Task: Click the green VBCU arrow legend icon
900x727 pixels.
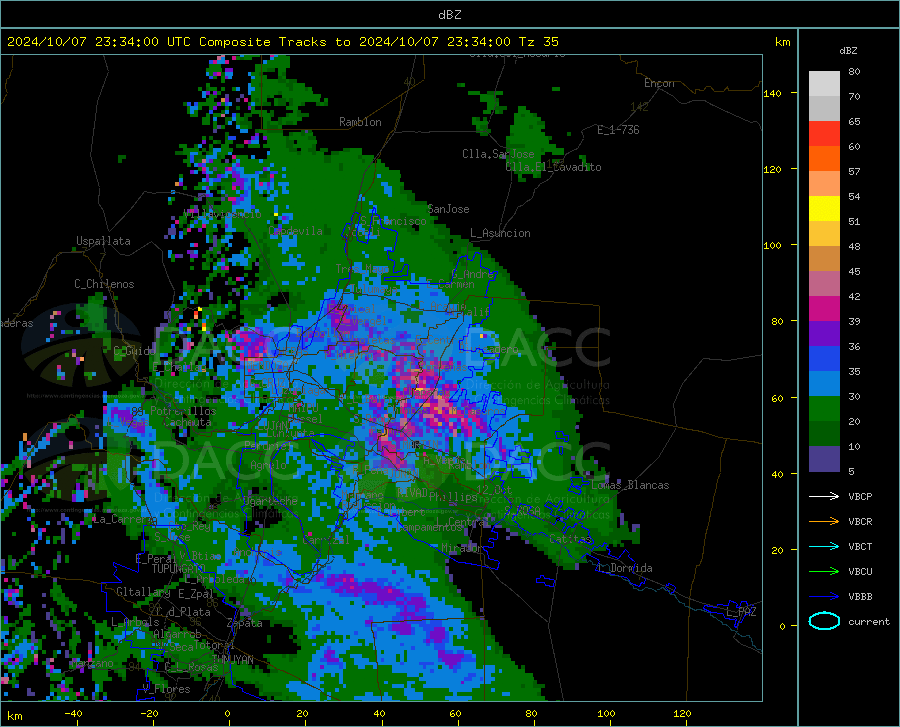Action: tap(824, 572)
